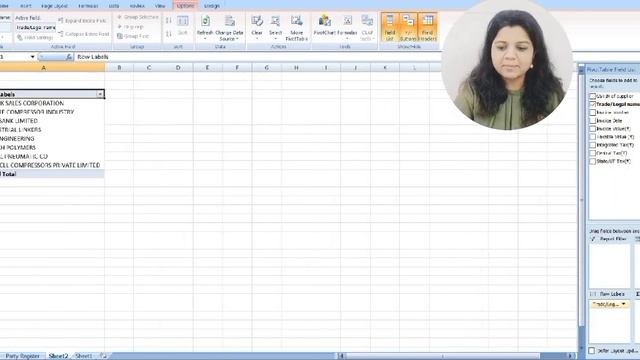This screenshot has width=640, height=360.
Task: Open the Row Labels filter dropdown
Action: click(100, 94)
